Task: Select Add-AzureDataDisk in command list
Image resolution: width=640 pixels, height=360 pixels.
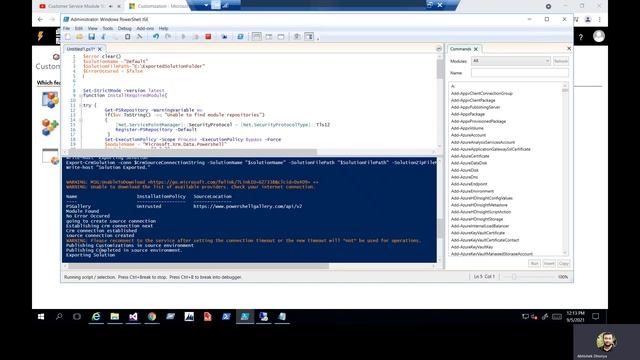Action: pos(469,163)
